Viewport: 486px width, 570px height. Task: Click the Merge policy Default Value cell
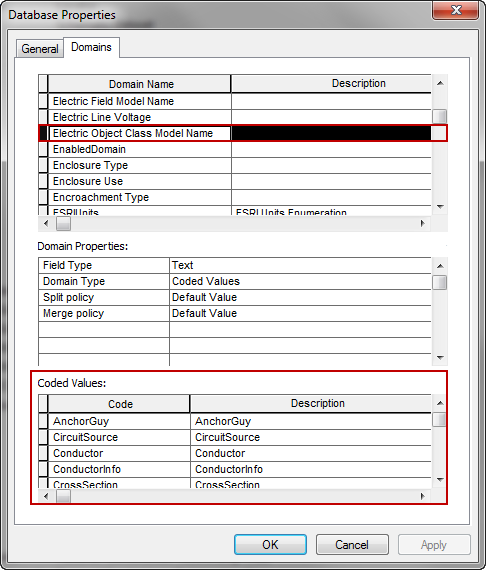(300, 313)
